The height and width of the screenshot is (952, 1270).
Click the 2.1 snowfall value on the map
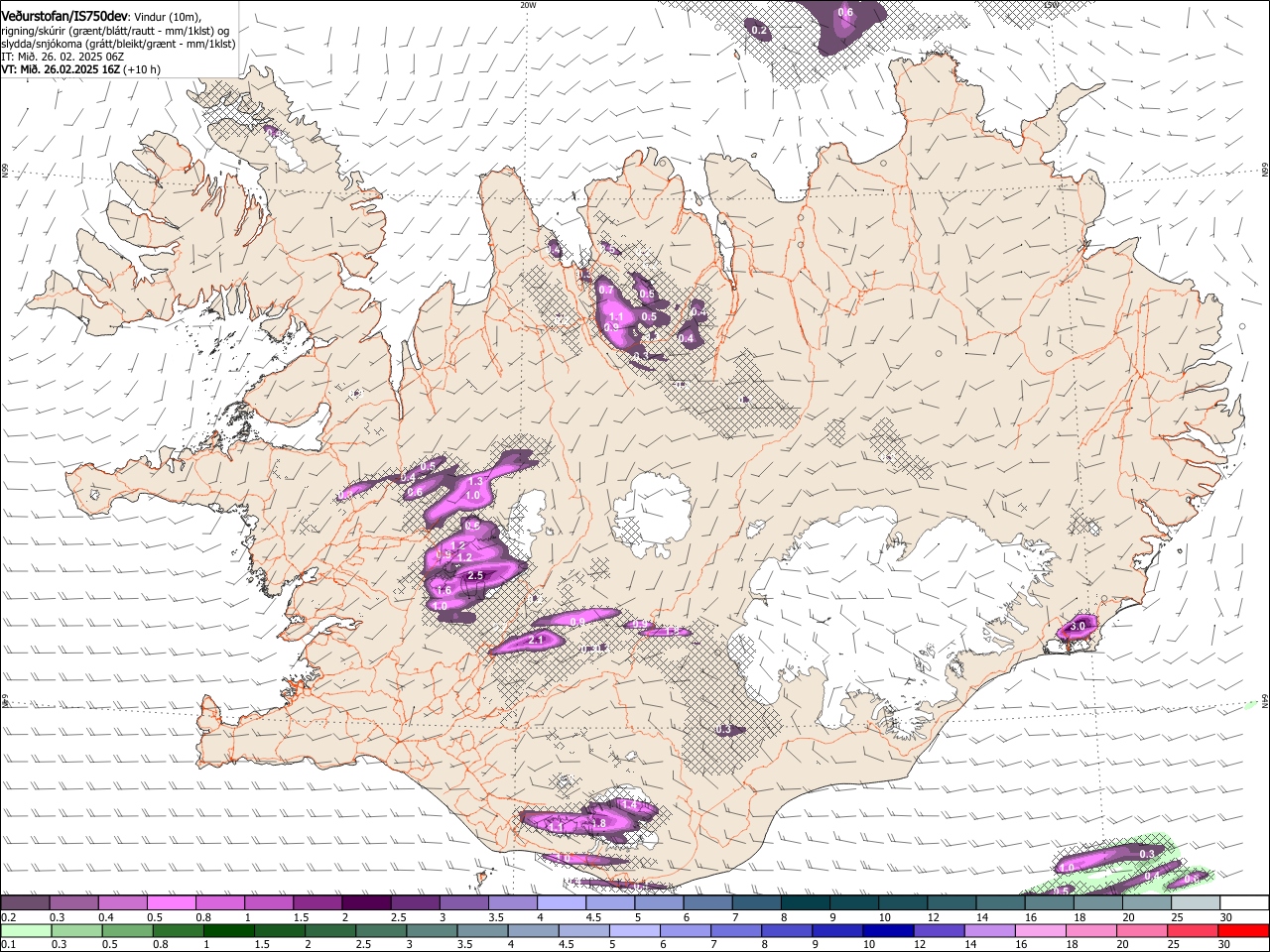coord(537,641)
